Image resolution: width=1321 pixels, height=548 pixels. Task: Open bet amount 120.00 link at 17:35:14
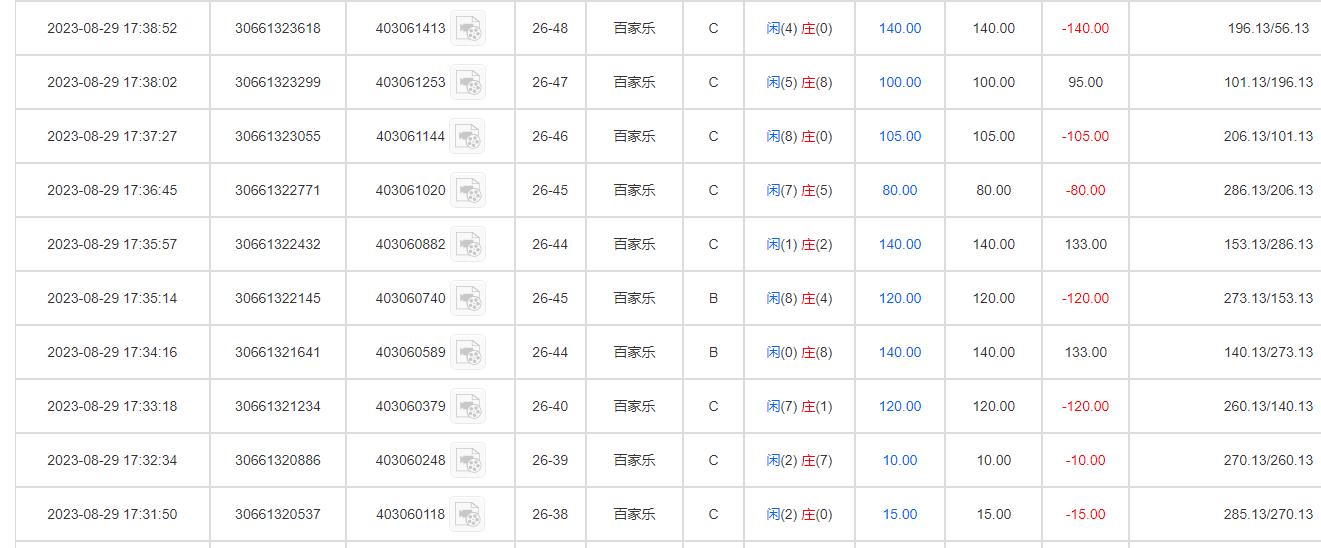click(x=900, y=299)
